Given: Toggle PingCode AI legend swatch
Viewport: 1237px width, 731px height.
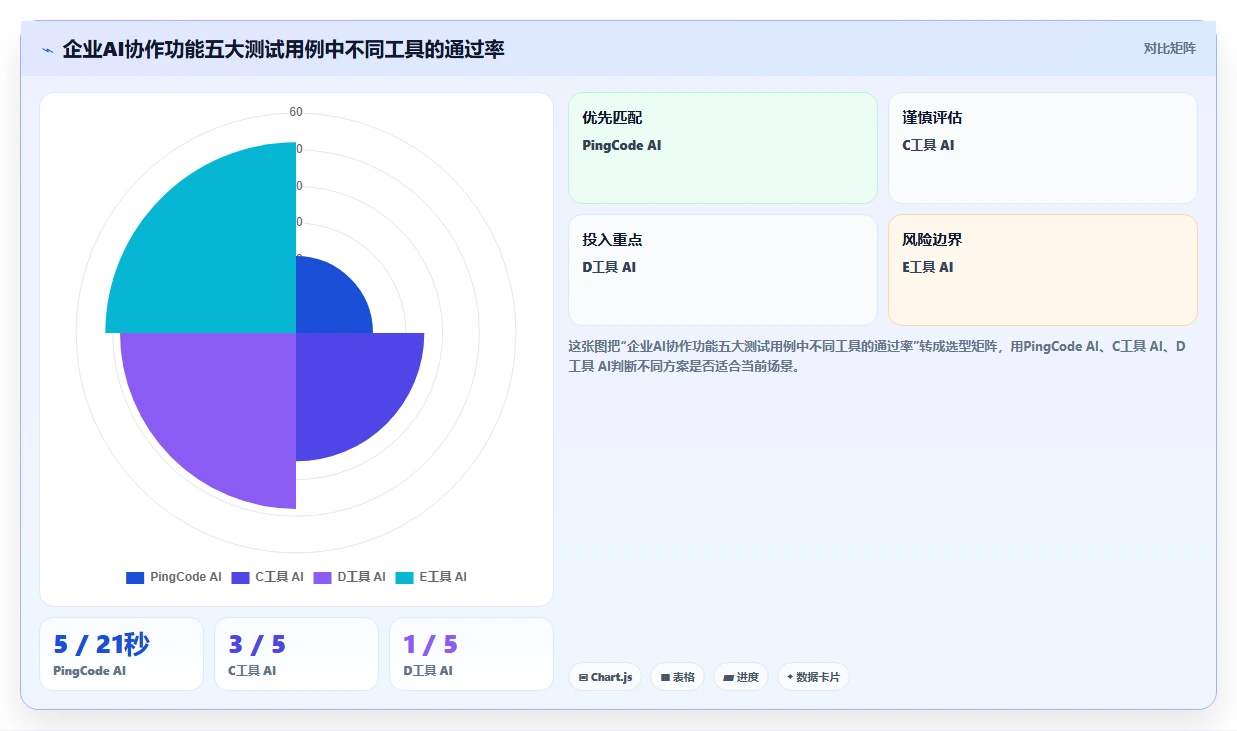Looking at the screenshot, I should [x=135, y=577].
